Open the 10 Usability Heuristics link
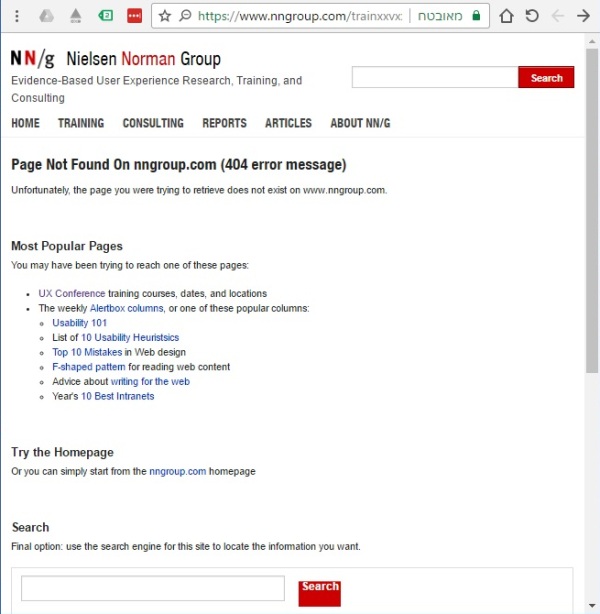Image resolution: width=600 pixels, height=614 pixels. pyautogui.click(x=130, y=338)
